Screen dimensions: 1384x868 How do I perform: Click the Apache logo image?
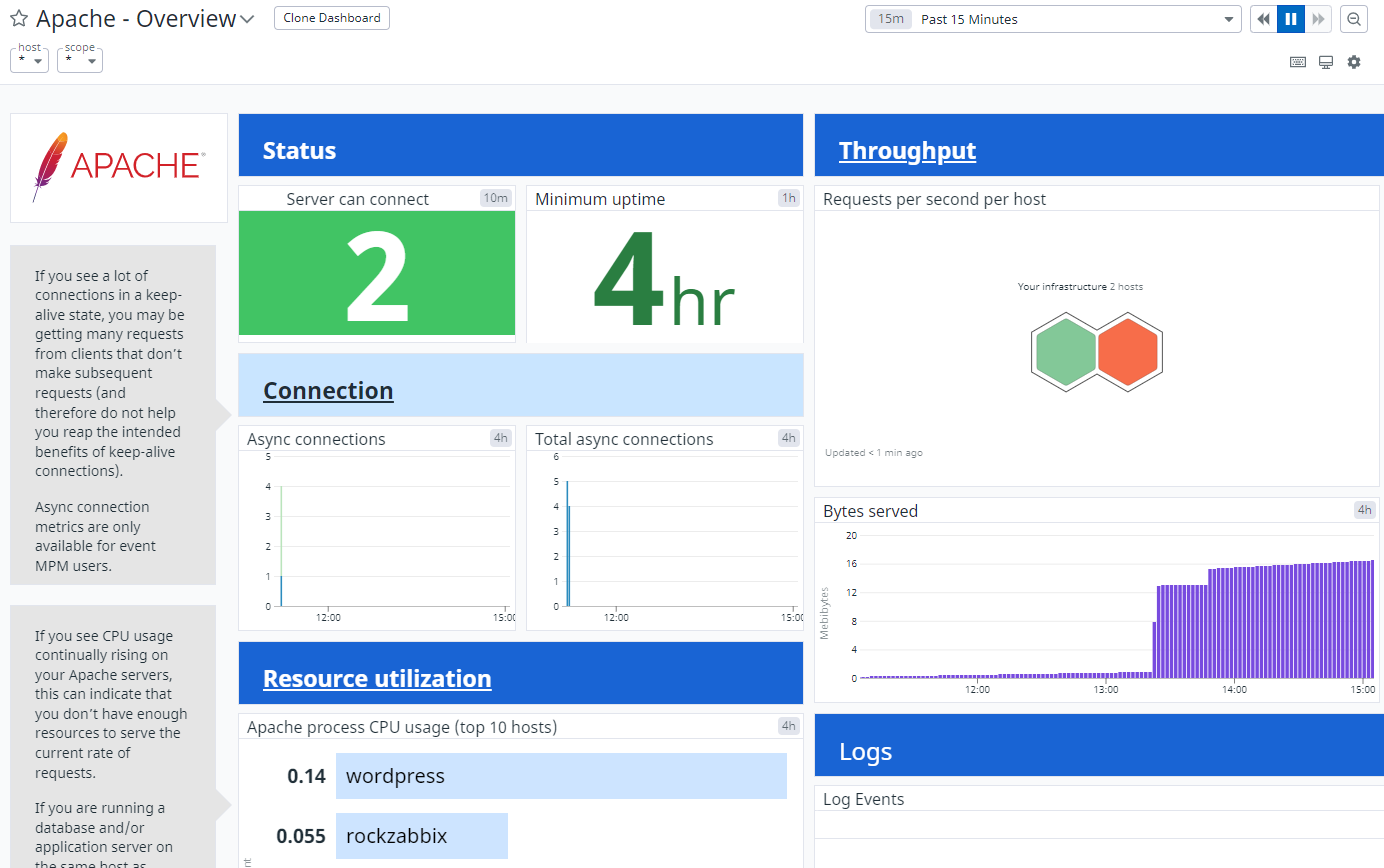click(119, 167)
